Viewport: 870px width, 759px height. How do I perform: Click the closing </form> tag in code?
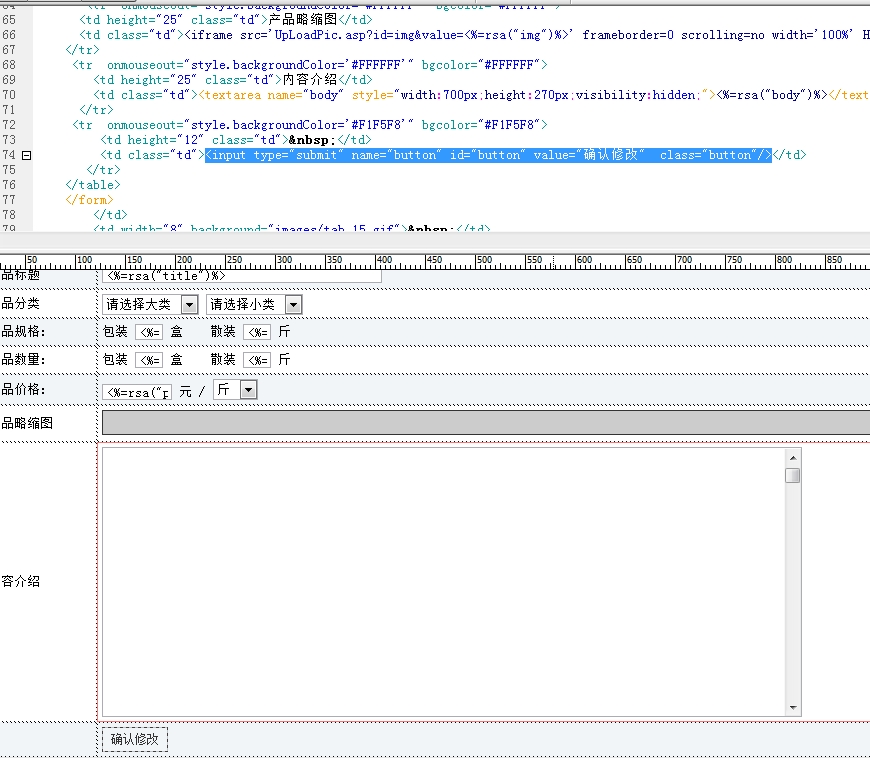click(x=89, y=200)
